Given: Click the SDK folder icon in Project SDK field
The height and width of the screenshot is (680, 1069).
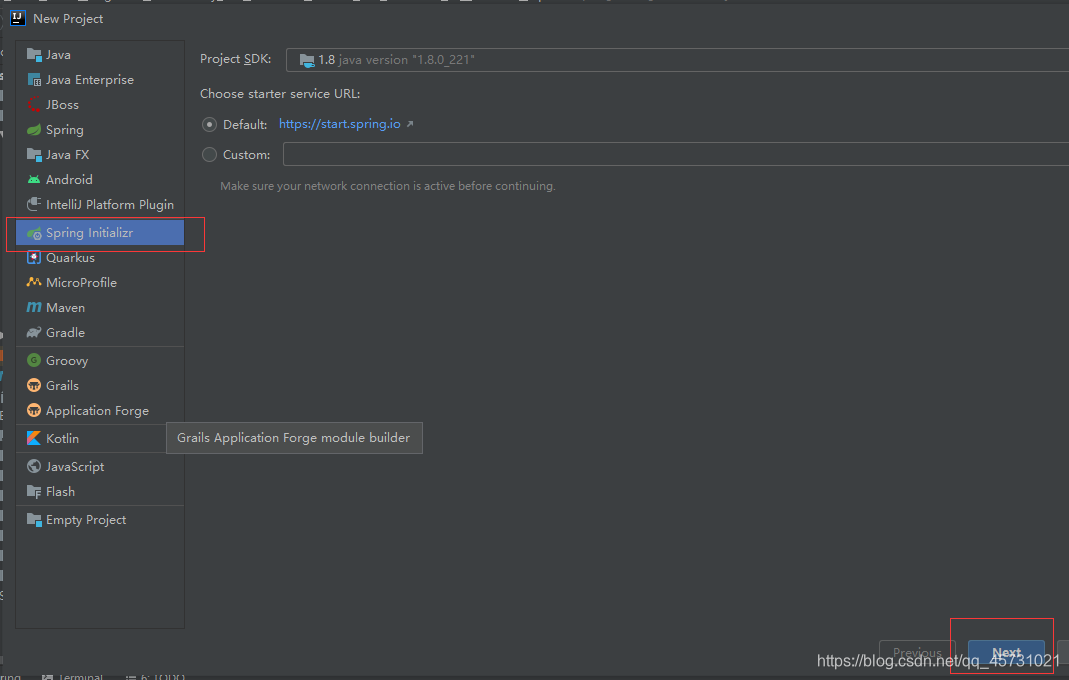Looking at the screenshot, I should pyautogui.click(x=307, y=60).
